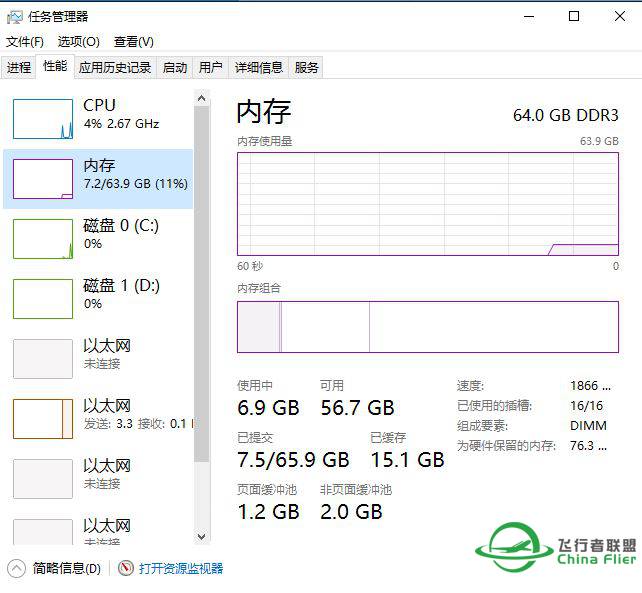This screenshot has width=642, height=593.
Task: Click the sidebar vertical scrollbar thumb
Action: (201, 284)
